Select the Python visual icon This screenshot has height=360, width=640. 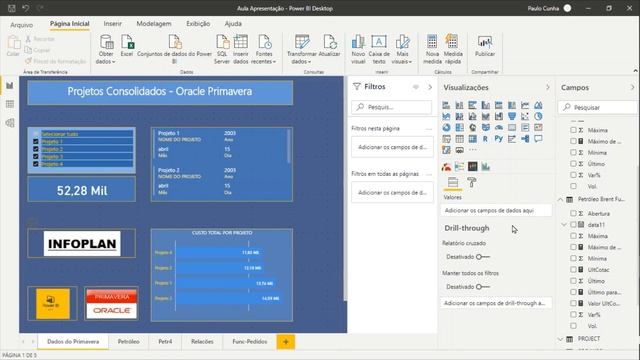point(498,139)
